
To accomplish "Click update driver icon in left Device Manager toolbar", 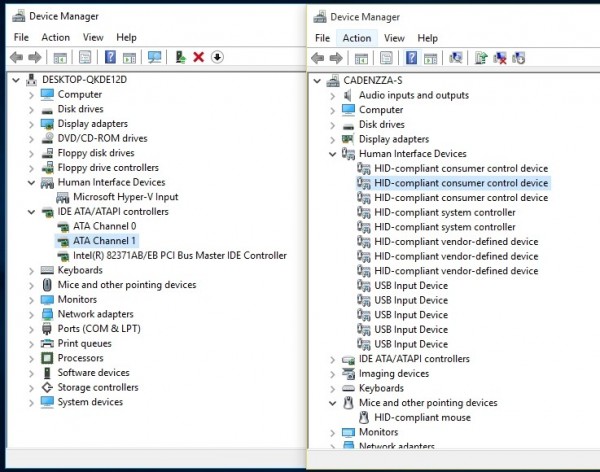I will pos(179,57).
